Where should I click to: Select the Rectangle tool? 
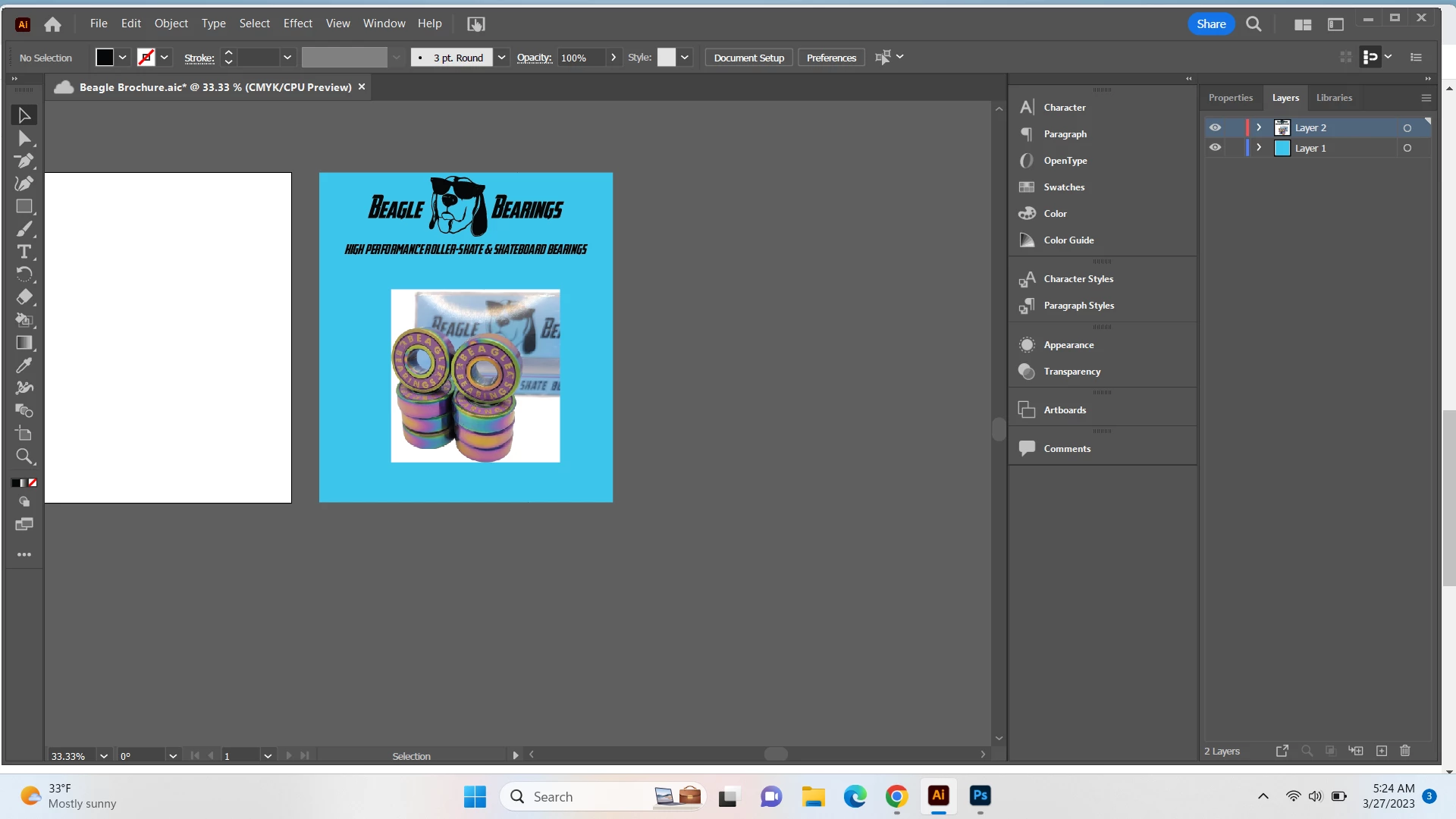tap(24, 206)
